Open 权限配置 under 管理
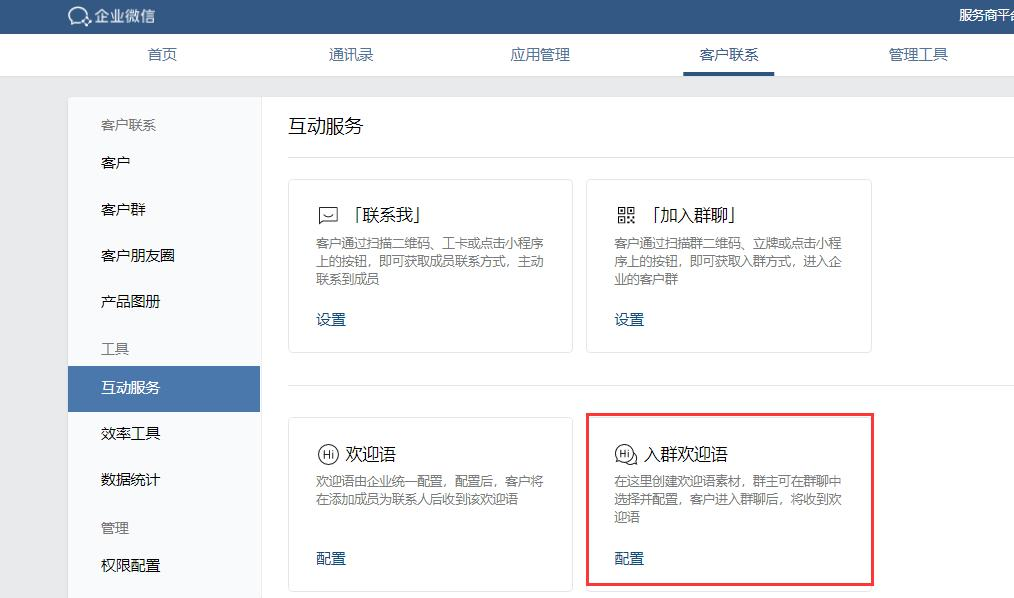 pos(129,565)
